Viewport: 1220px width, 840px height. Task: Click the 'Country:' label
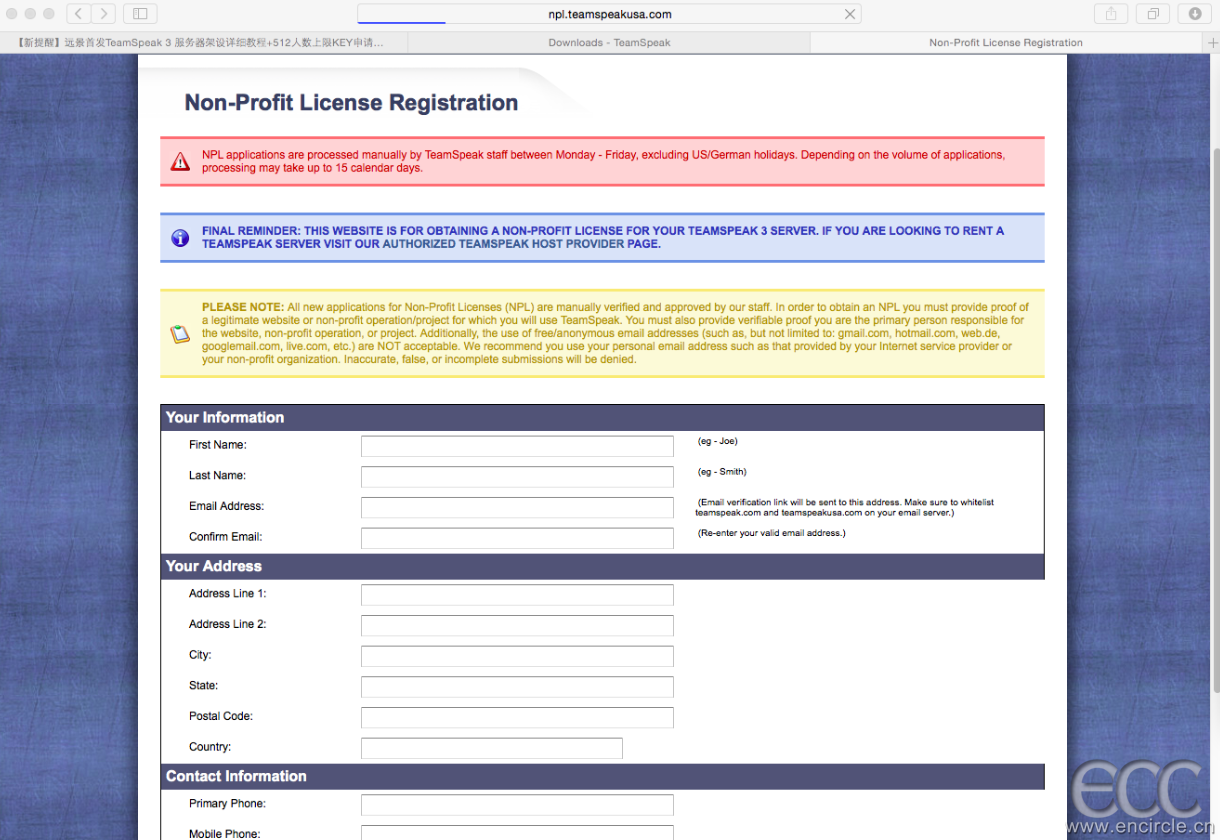pos(210,747)
